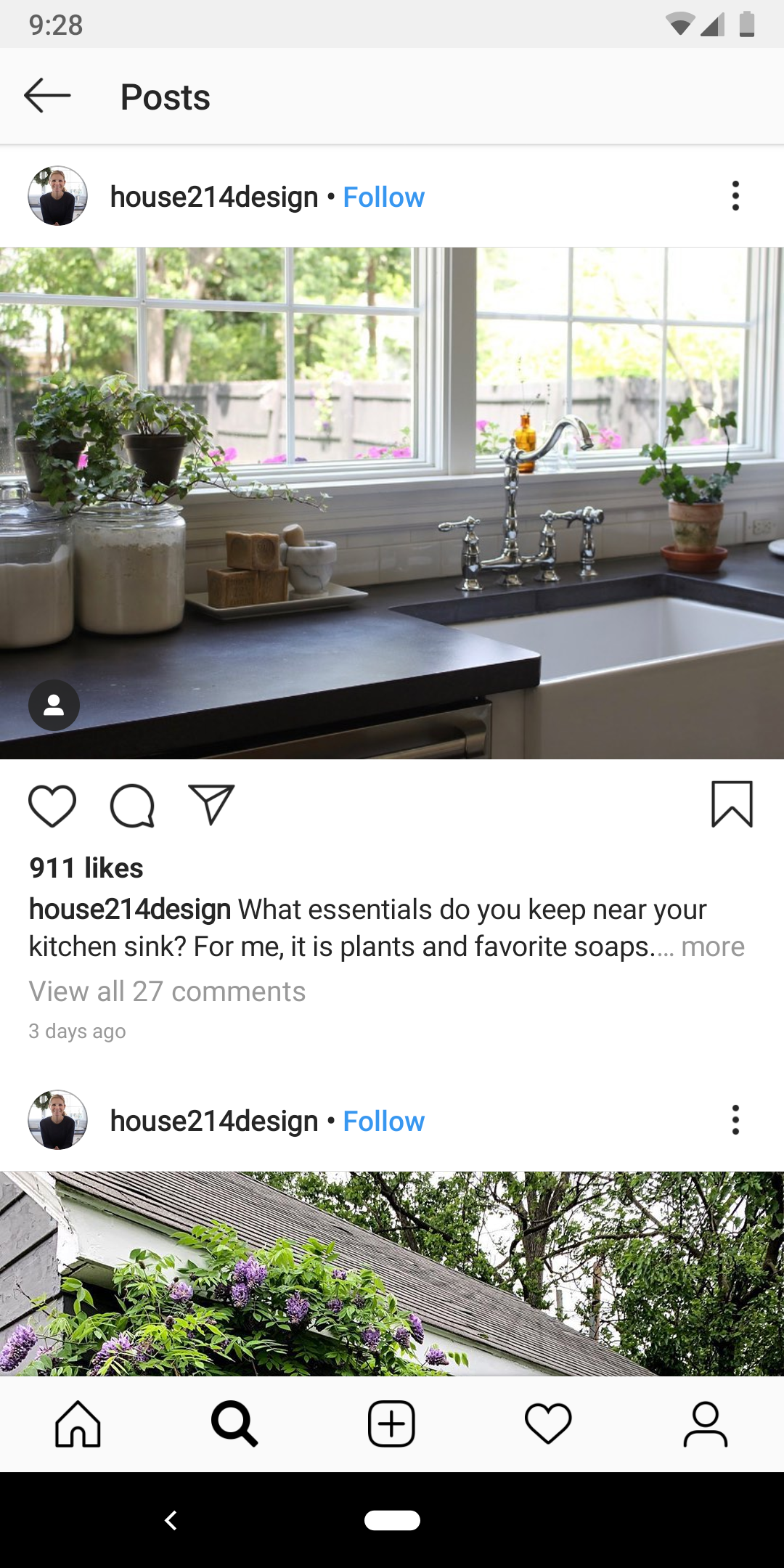
Task: View all 27 comments
Action: (x=167, y=992)
